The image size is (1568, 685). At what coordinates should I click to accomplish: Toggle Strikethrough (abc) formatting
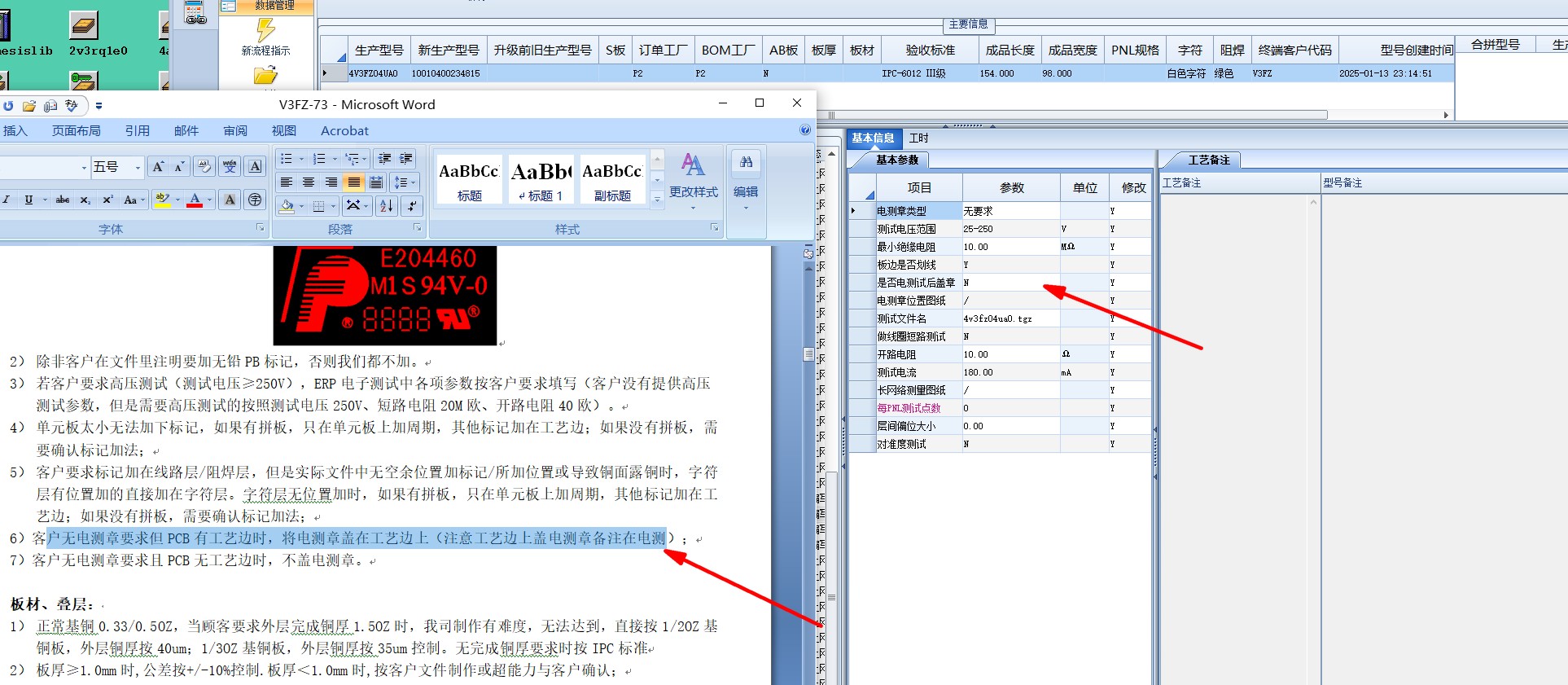(63, 200)
